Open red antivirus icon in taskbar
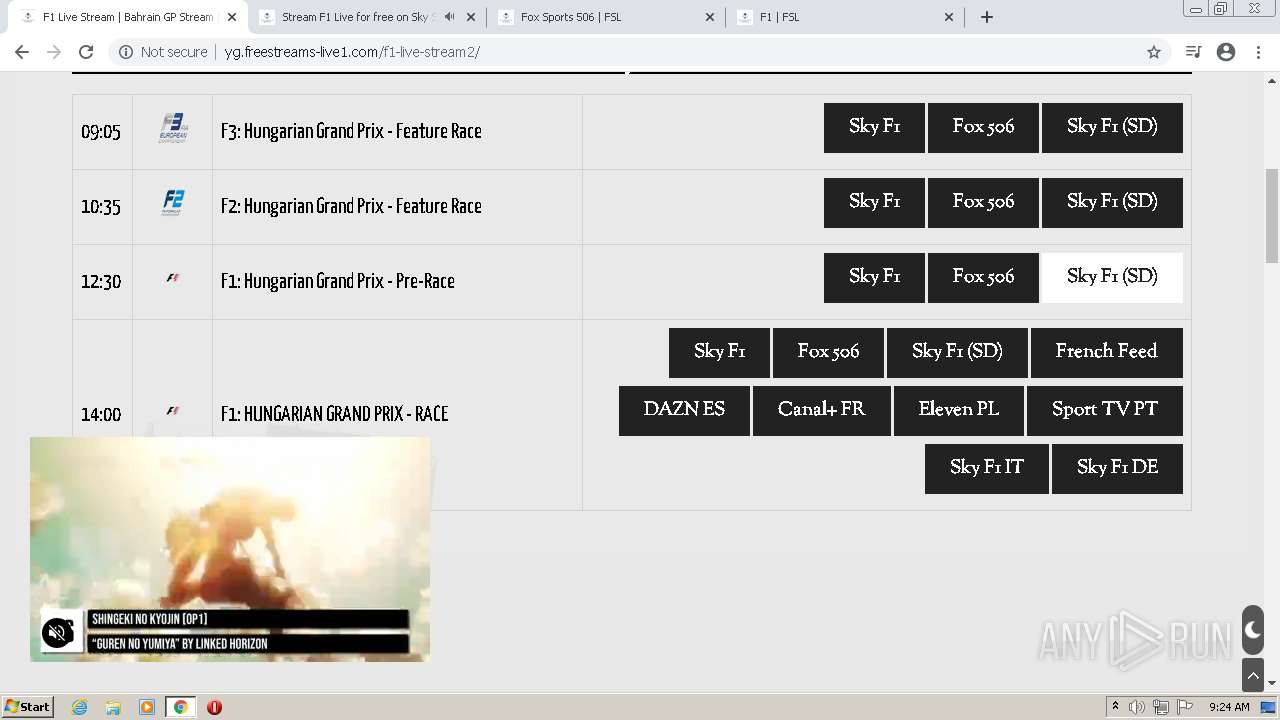1280x720 pixels. click(x=214, y=707)
